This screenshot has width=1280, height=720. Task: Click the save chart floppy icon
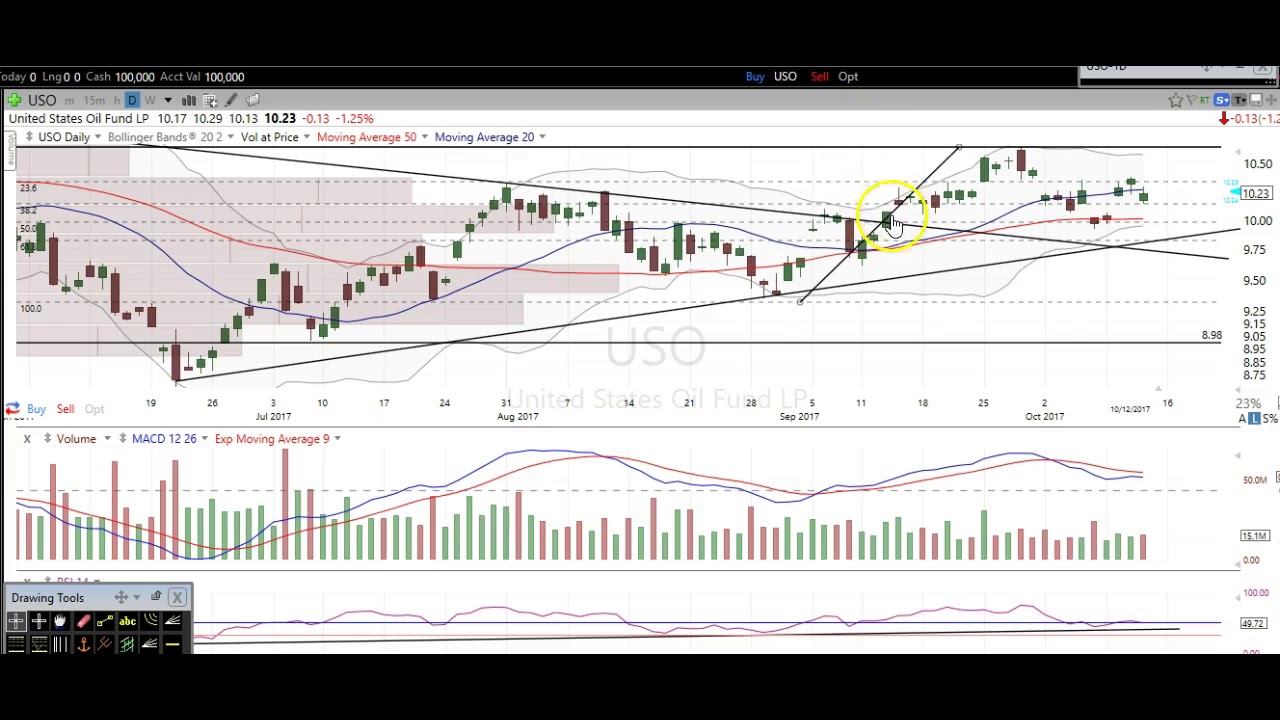(x=1256, y=100)
